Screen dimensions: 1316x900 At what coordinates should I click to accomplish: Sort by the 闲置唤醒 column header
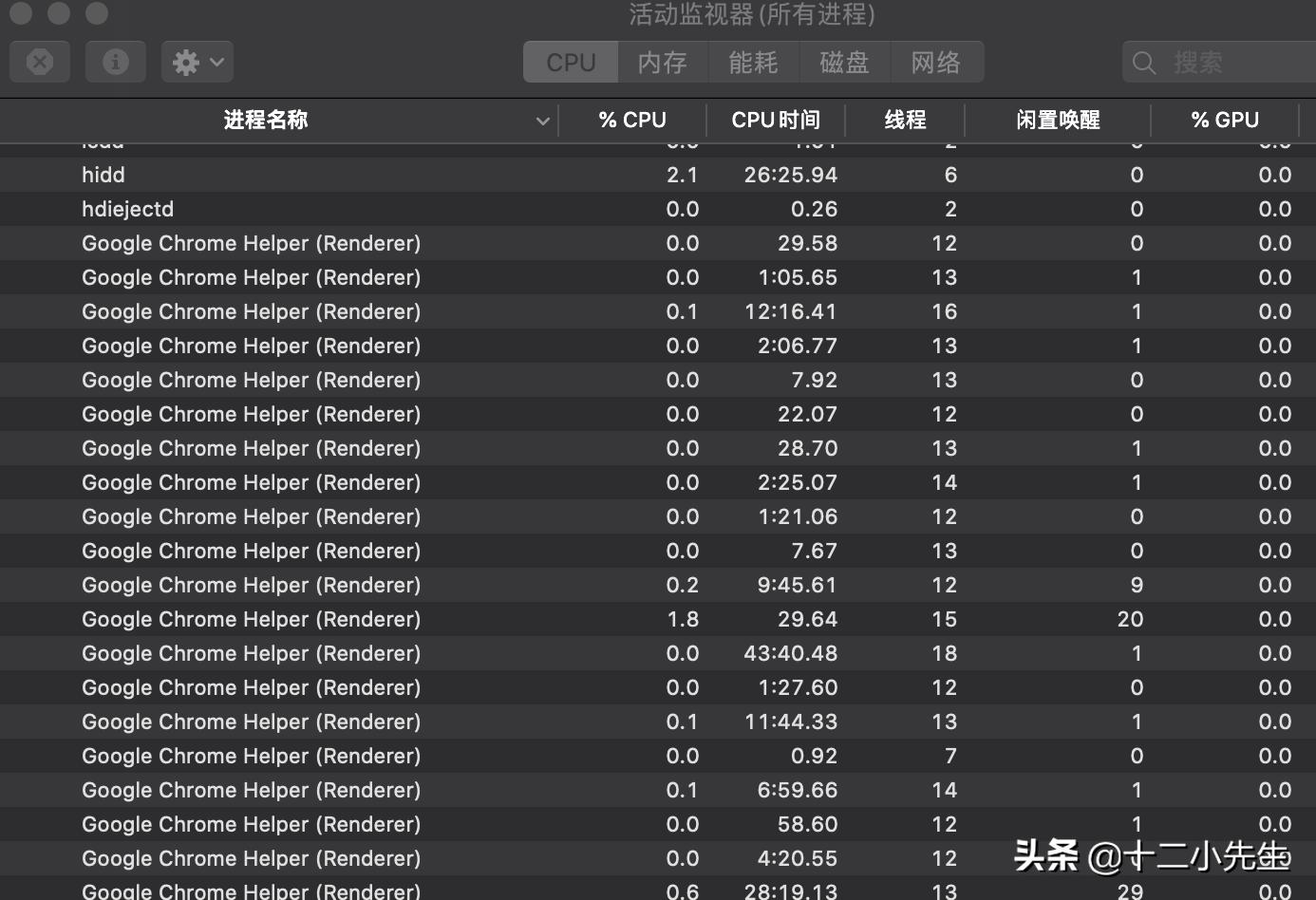[1058, 120]
